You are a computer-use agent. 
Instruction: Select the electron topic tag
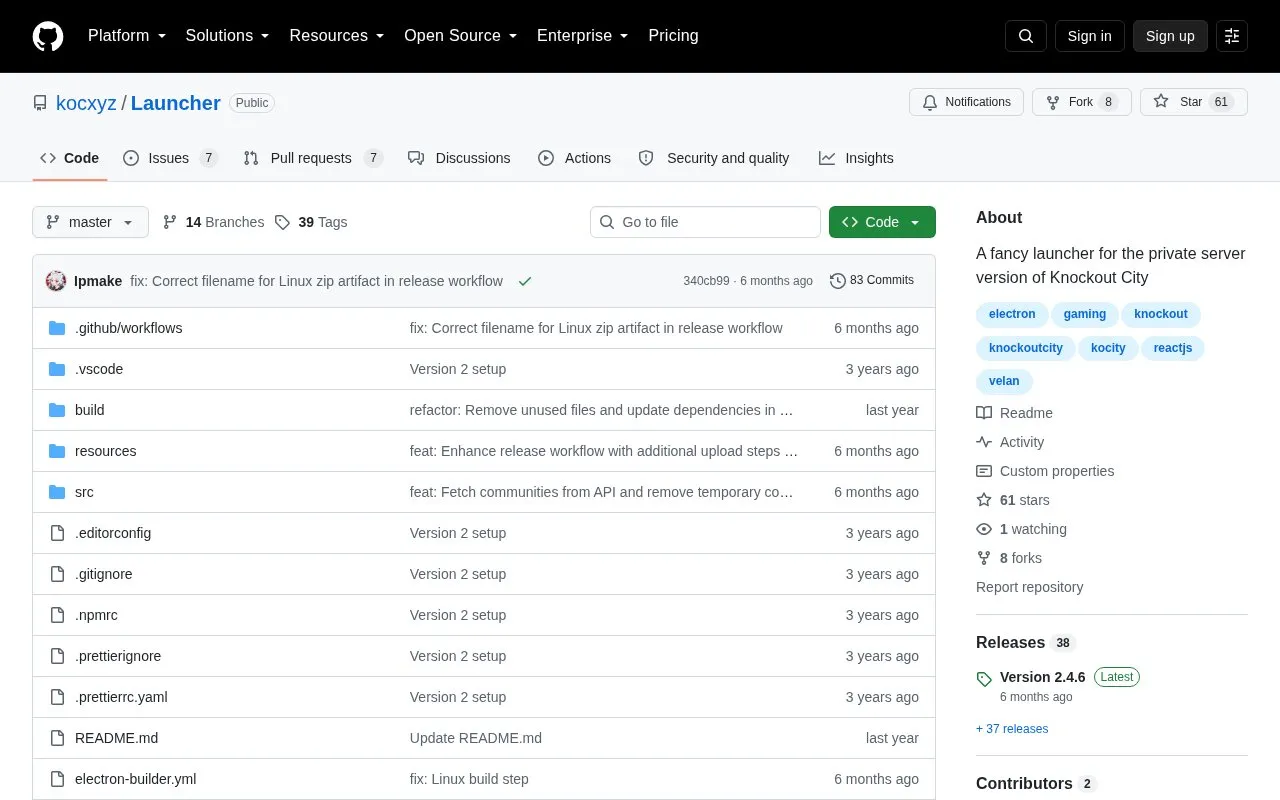[x=1012, y=314]
